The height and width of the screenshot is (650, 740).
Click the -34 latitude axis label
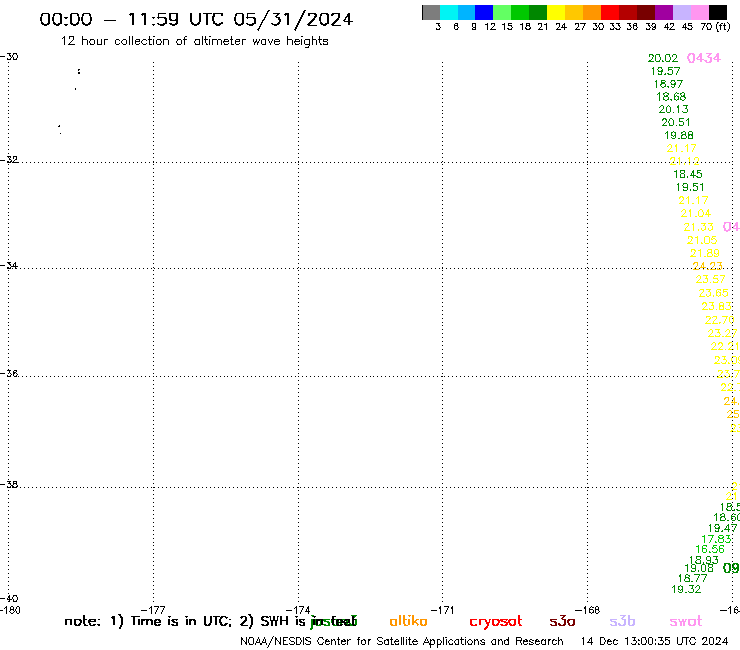(x=9, y=266)
